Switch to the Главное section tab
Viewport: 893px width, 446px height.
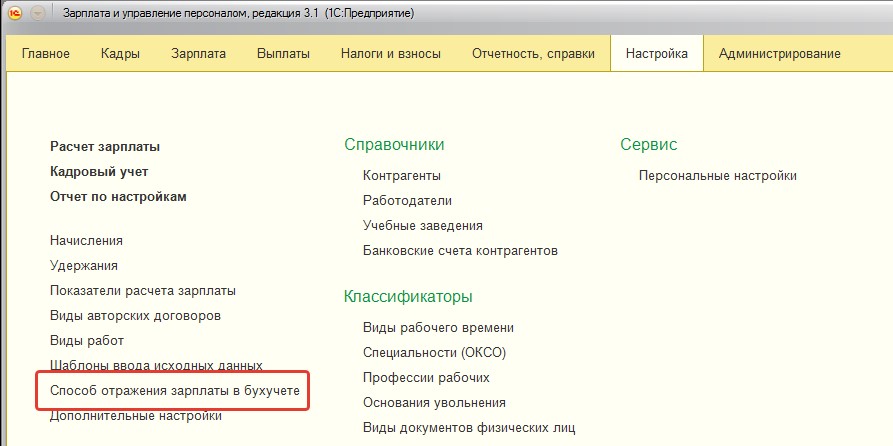(46, 54)
